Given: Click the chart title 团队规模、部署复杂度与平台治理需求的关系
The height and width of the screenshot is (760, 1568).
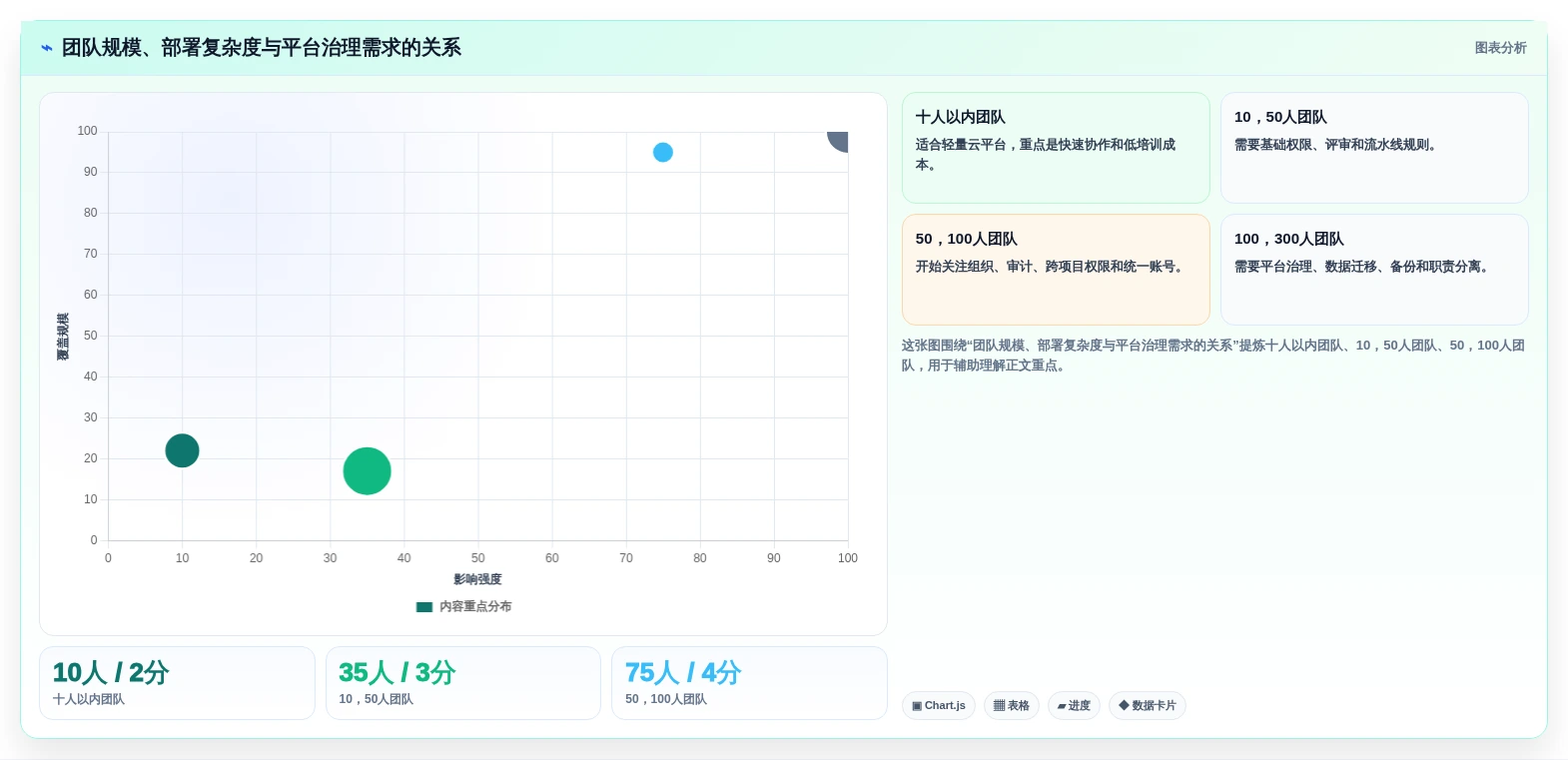Looking at the screenshot, I should click(x=262, y=48).
